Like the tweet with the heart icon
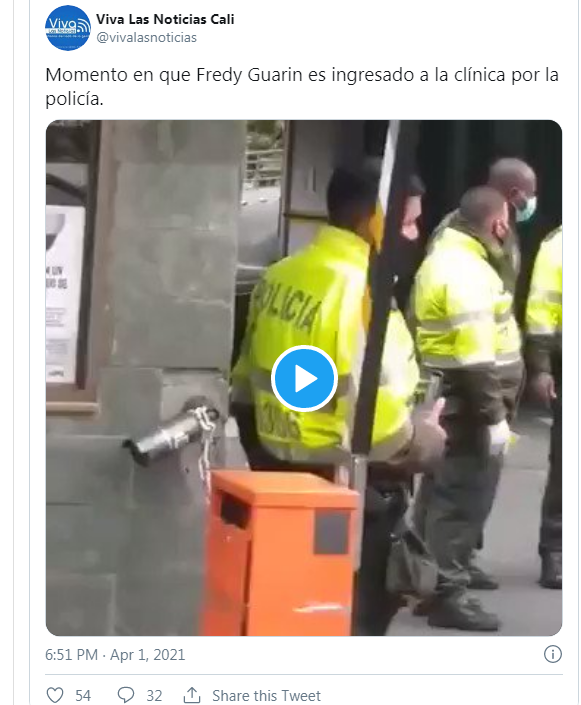Screen dimensions: 581x705 coord(55,695)
